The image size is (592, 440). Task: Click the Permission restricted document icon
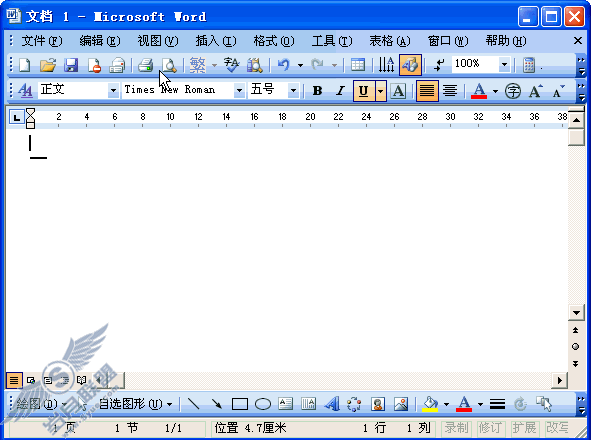94,65
